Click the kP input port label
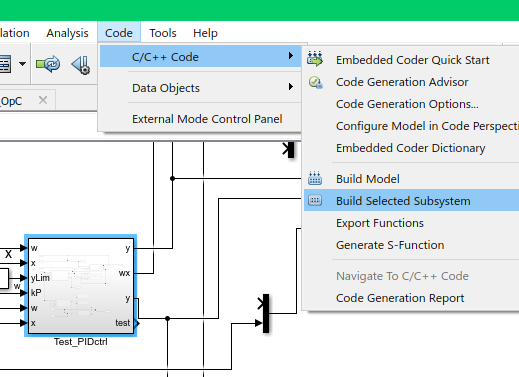The width and height of the screenshot is (519, 377). [x=36, y=293]
